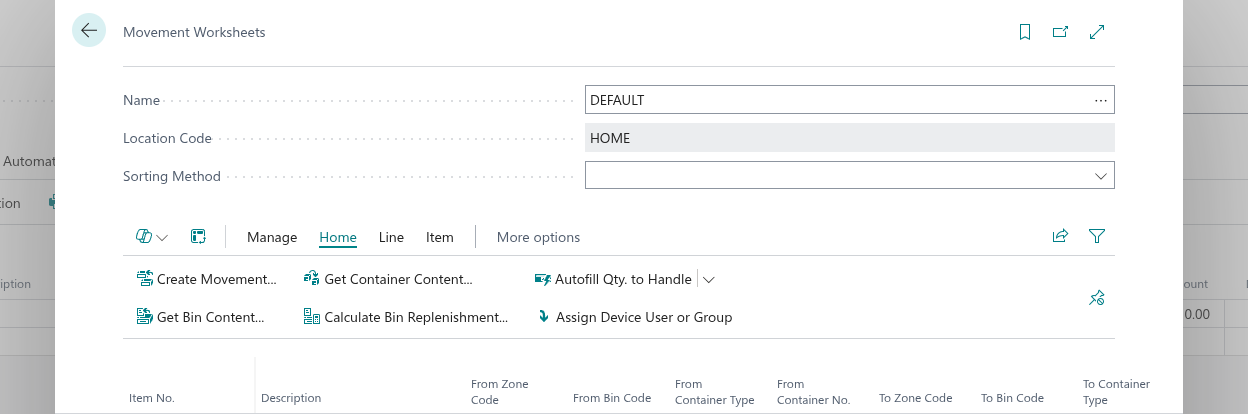
Task: Click the back arrow button
Action: (x=89, y=31)
